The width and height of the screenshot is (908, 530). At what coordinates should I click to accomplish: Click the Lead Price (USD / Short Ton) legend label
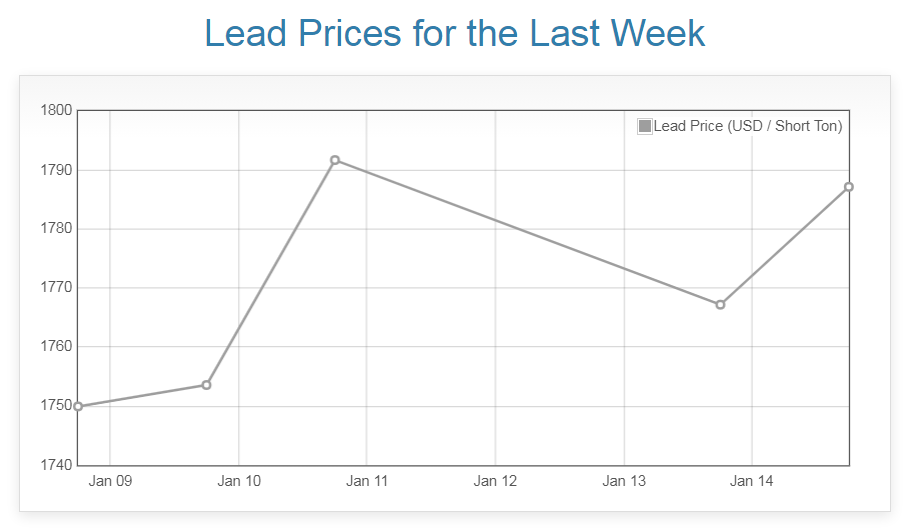(x=747, y=126)
